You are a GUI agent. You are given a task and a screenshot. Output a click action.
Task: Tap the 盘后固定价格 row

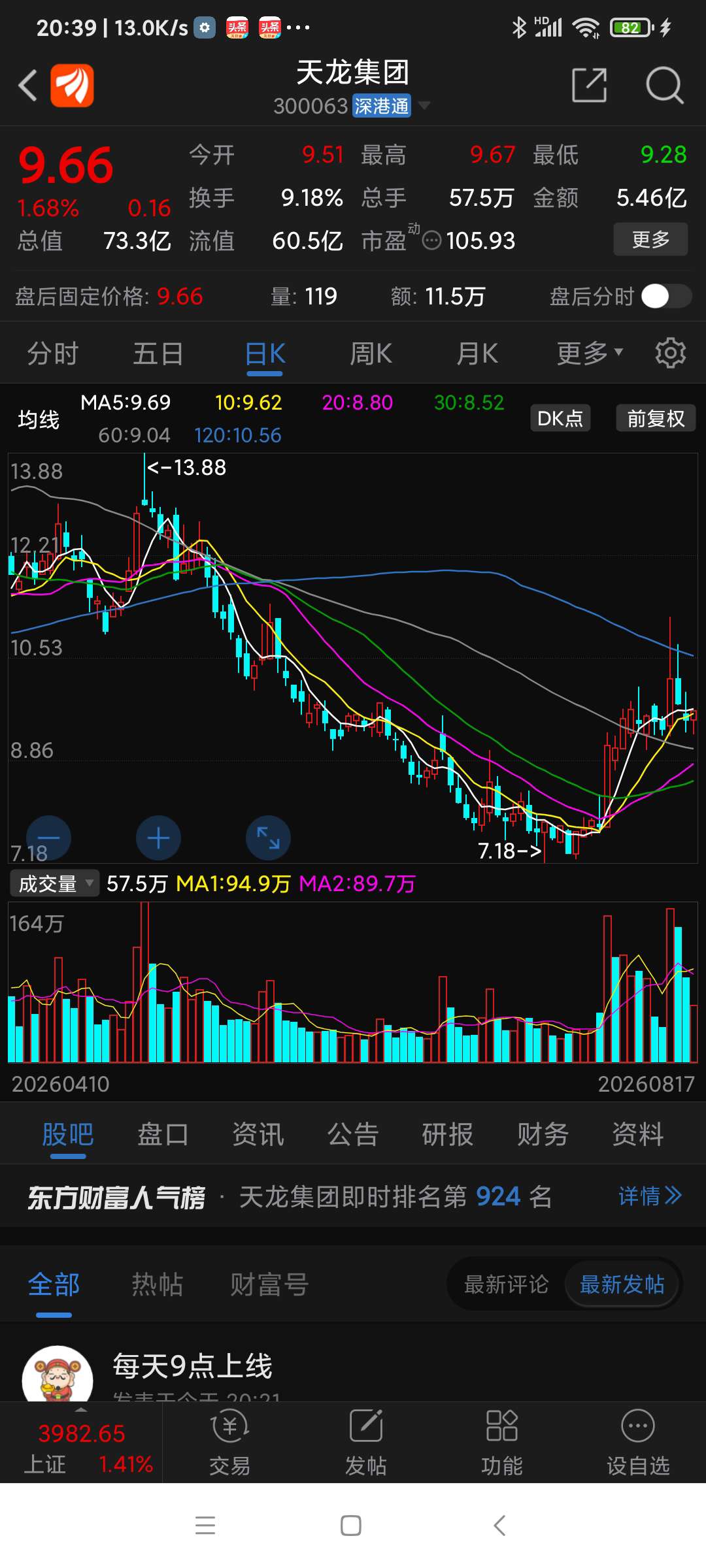[x=353, y=296]
